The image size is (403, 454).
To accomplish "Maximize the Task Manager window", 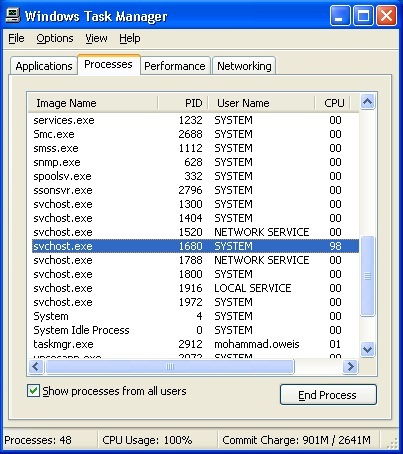I will [x=363, y=16].
